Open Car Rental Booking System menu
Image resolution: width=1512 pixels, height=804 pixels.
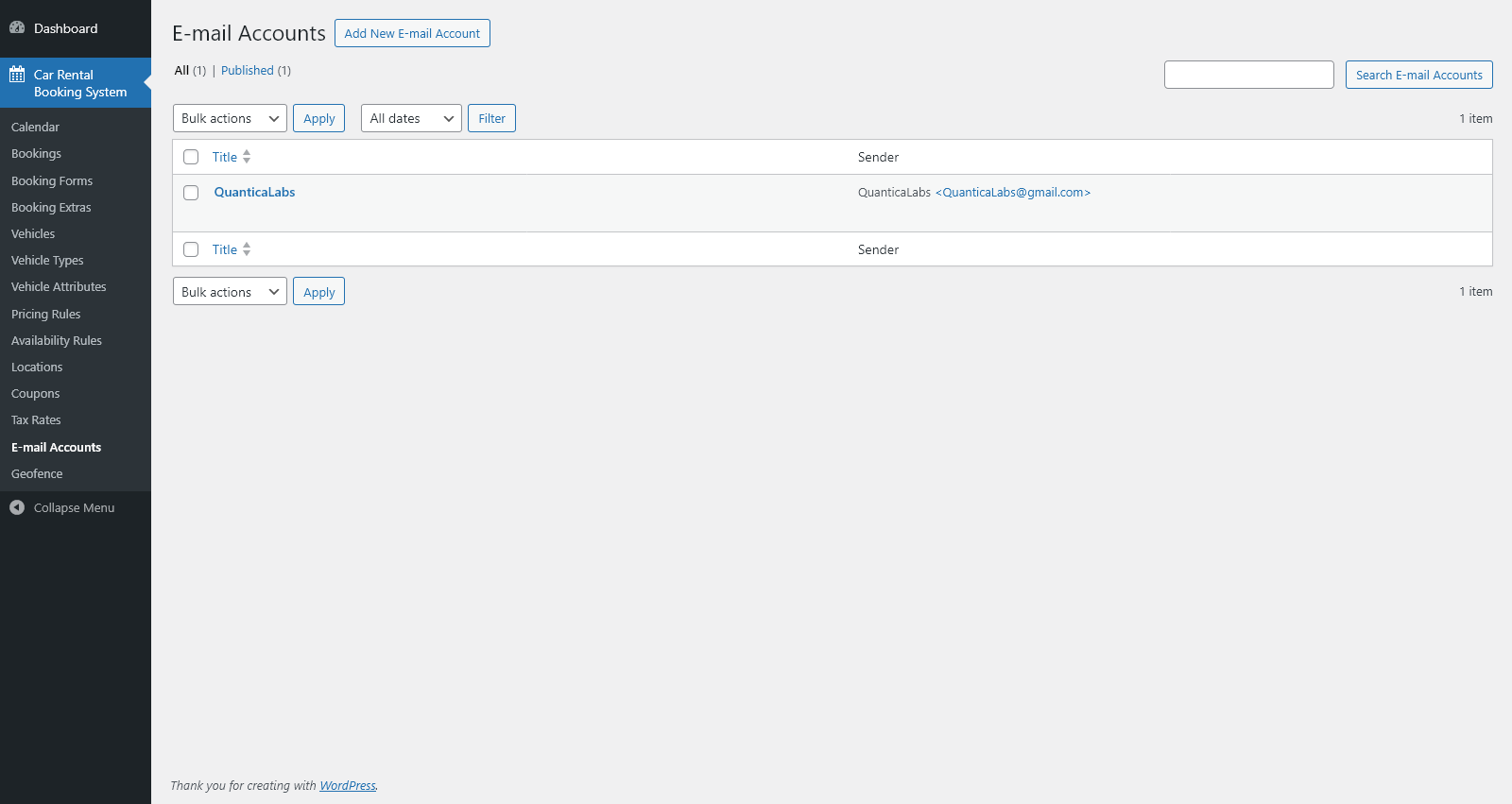[76, 83]
